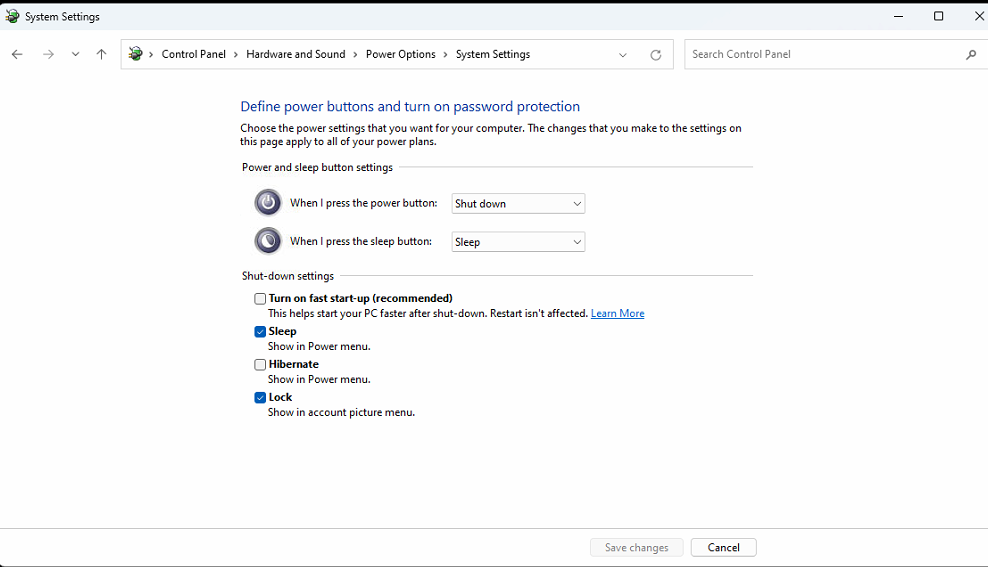Click 'When I press the power button:' label
The image size is (988, 567).
coord(364,203)
